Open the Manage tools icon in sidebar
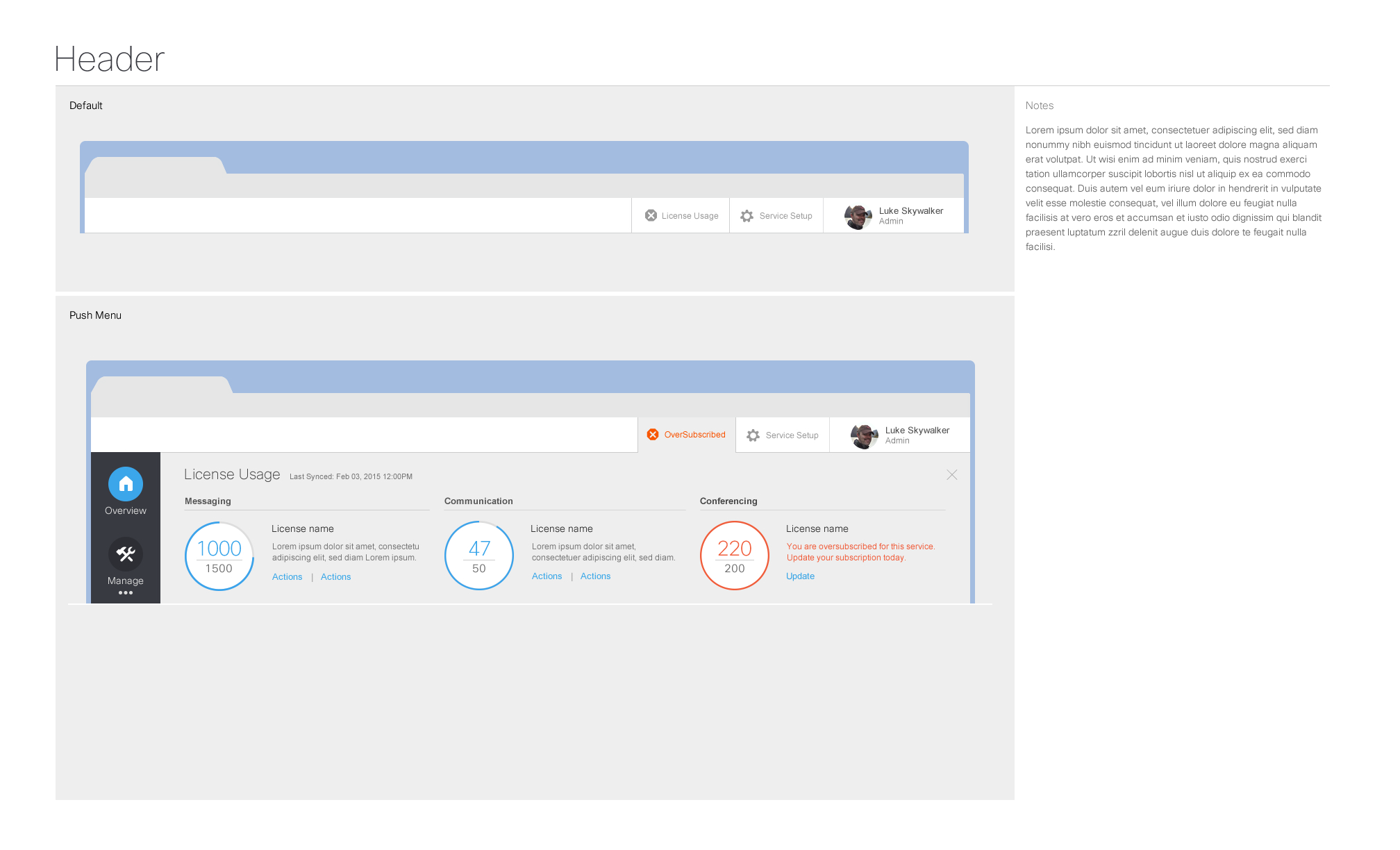The width and height of the screenshot is (1400, 850). tap(126, 554)
